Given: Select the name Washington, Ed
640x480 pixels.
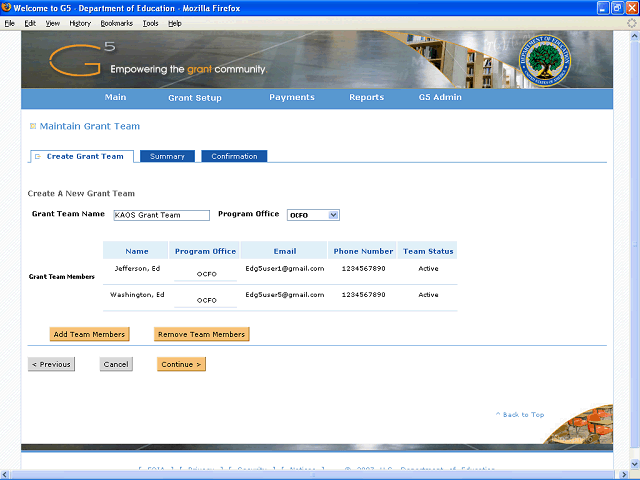Looking at the screenshot, I should coord(137,295).
